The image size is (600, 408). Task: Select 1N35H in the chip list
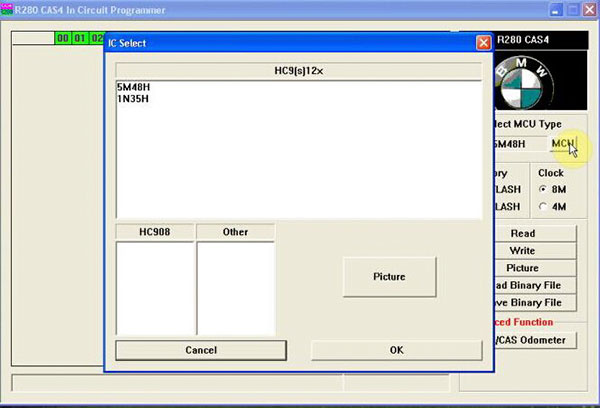133,99
